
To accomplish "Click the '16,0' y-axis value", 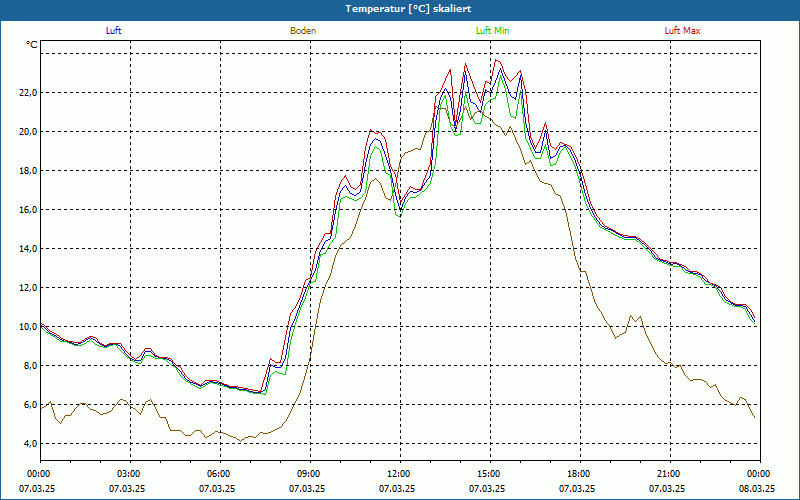I will tap(29, 210).
